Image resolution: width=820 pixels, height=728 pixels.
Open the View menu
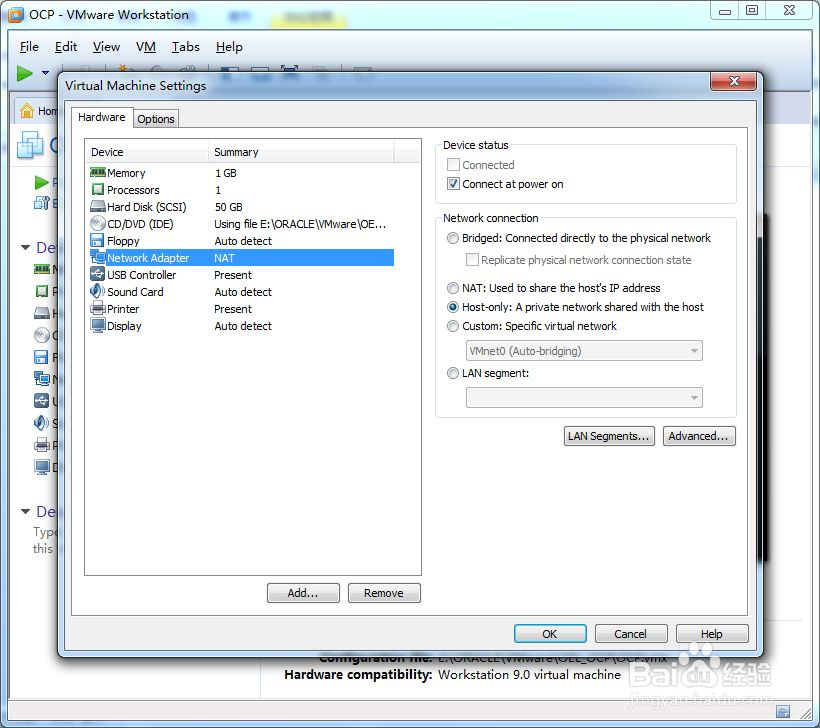pyautogui.click(x=106, y=47)
